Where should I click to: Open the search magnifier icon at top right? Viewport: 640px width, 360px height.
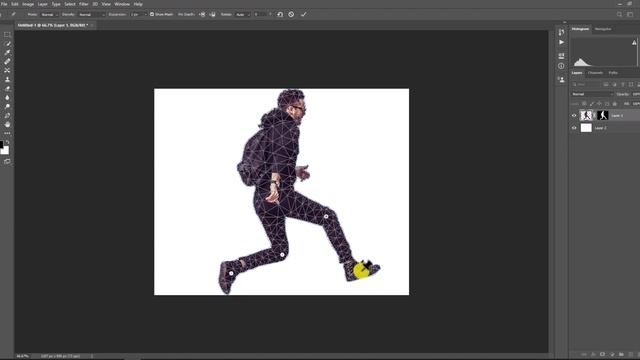click(619, 14)
